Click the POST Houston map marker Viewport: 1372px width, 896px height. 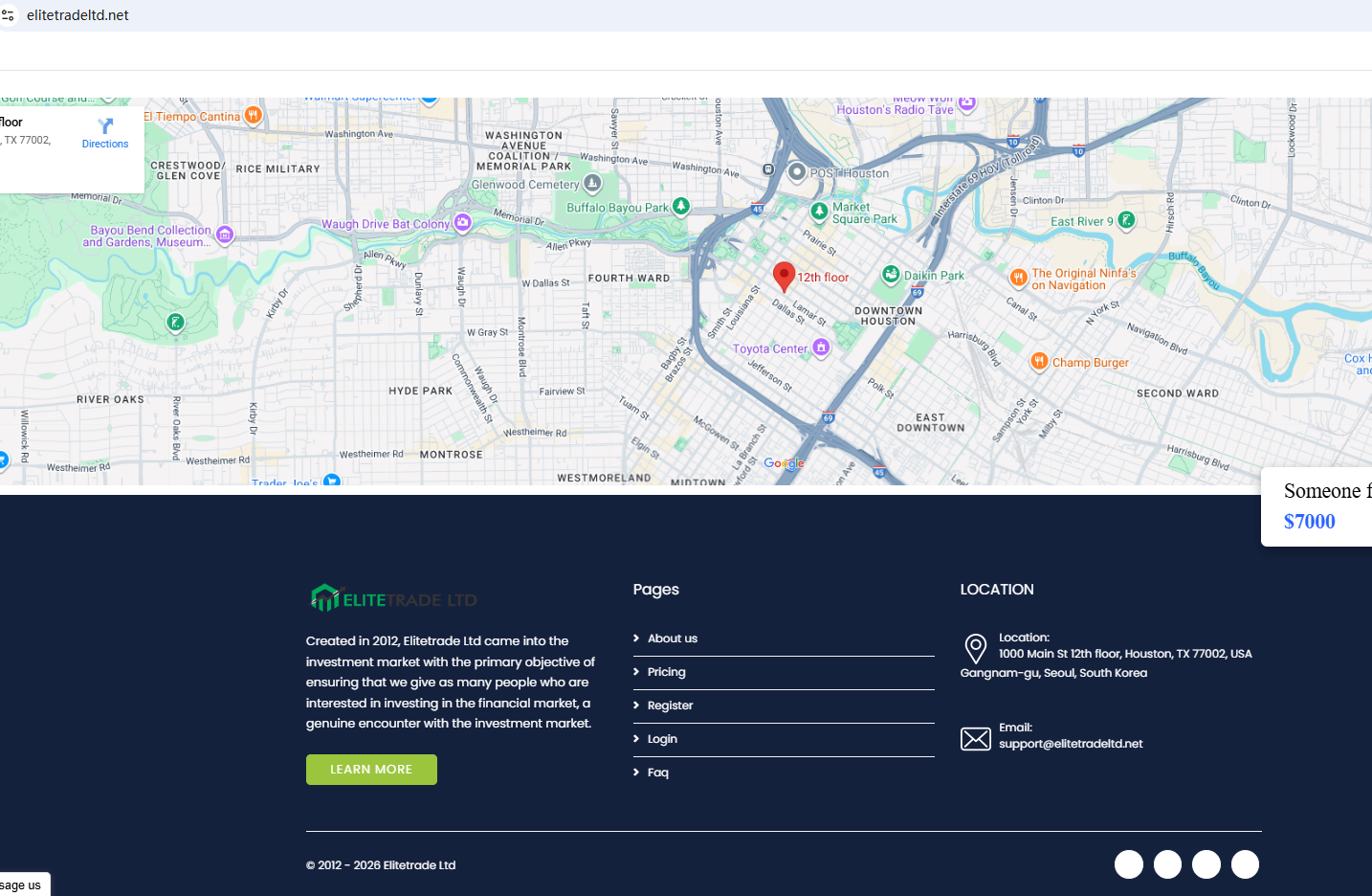(x=797, y=172)
